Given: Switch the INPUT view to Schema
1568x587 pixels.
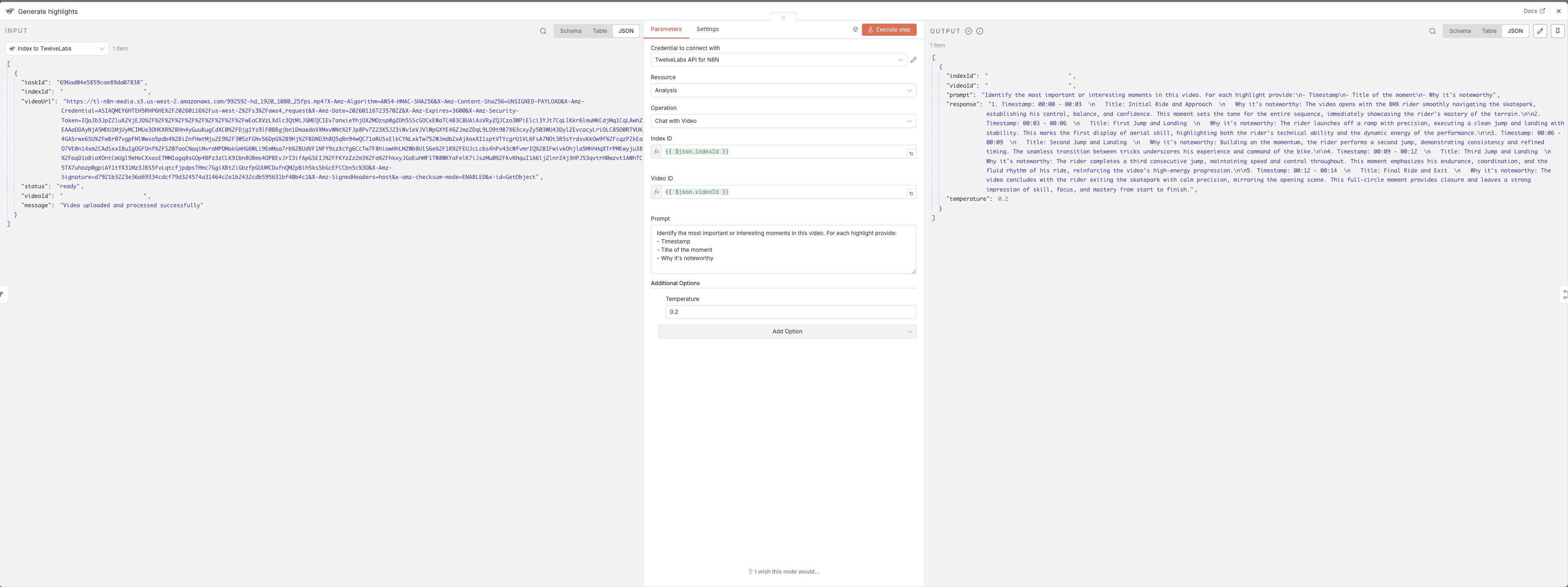Looking at the screenshot, I should coord(570,31).
